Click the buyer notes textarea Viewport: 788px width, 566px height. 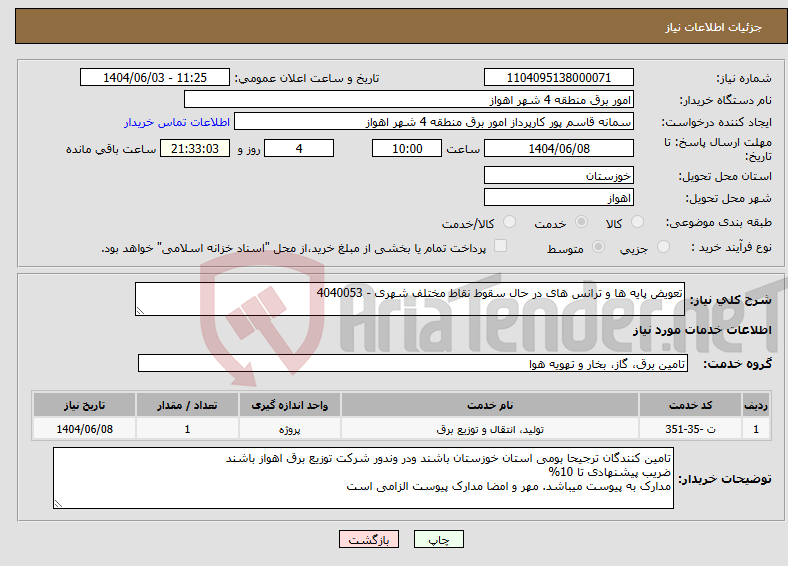tap(363, 478)
